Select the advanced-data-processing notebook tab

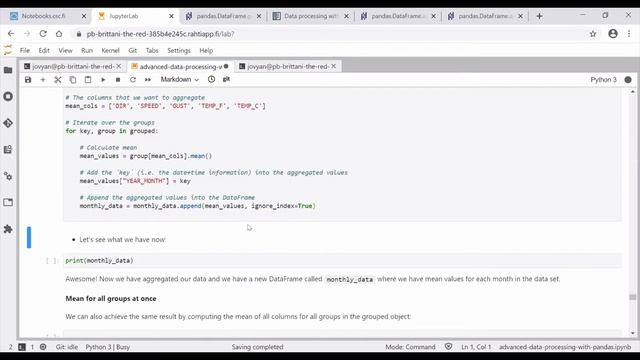pyautogui.click(x=180, y=66)
